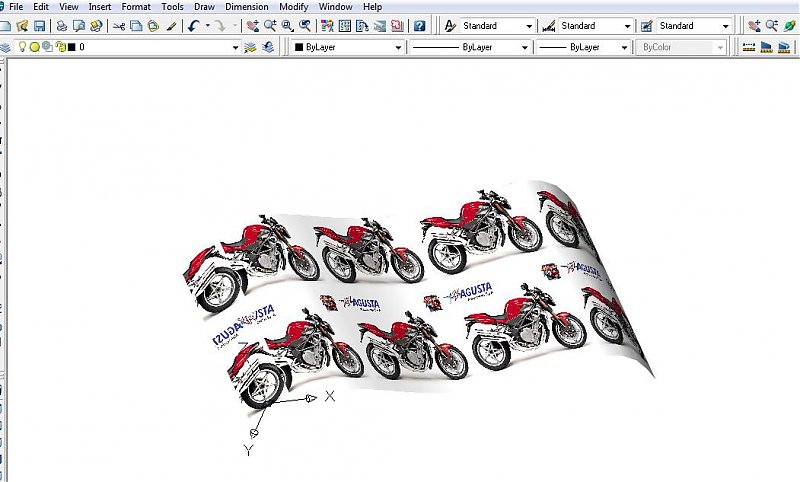Open the Properties palette icon
Viewport: 800px width, 482px height.
327,26
